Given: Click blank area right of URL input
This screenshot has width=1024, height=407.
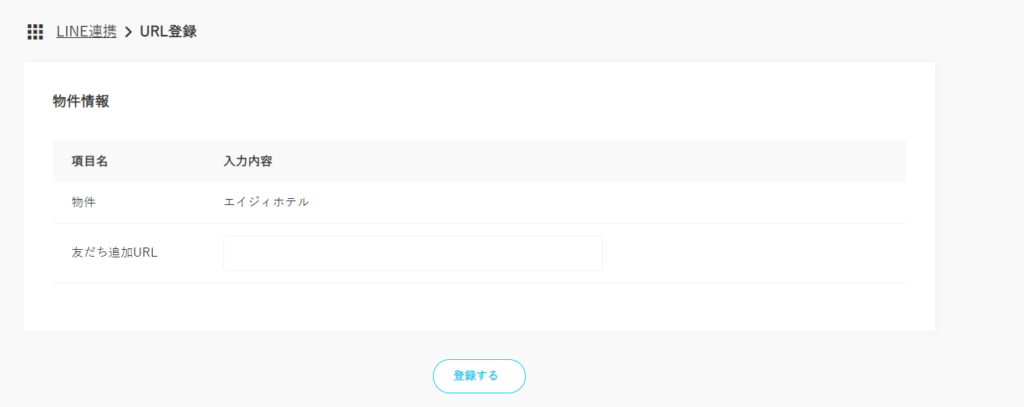Looking at the screenshot, I should coord(750,253).
